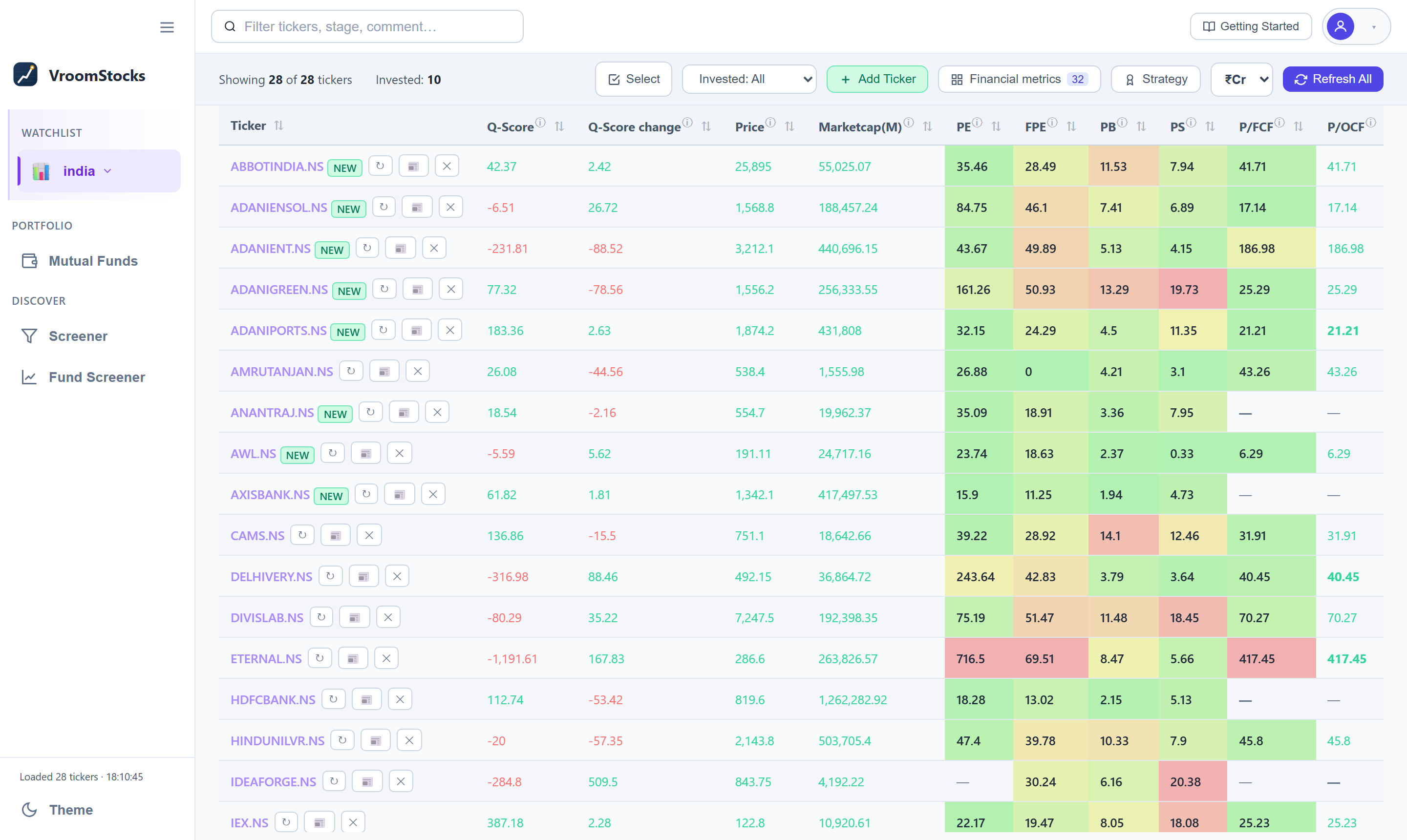Open IEX.NS ticker link

point(249,823)
